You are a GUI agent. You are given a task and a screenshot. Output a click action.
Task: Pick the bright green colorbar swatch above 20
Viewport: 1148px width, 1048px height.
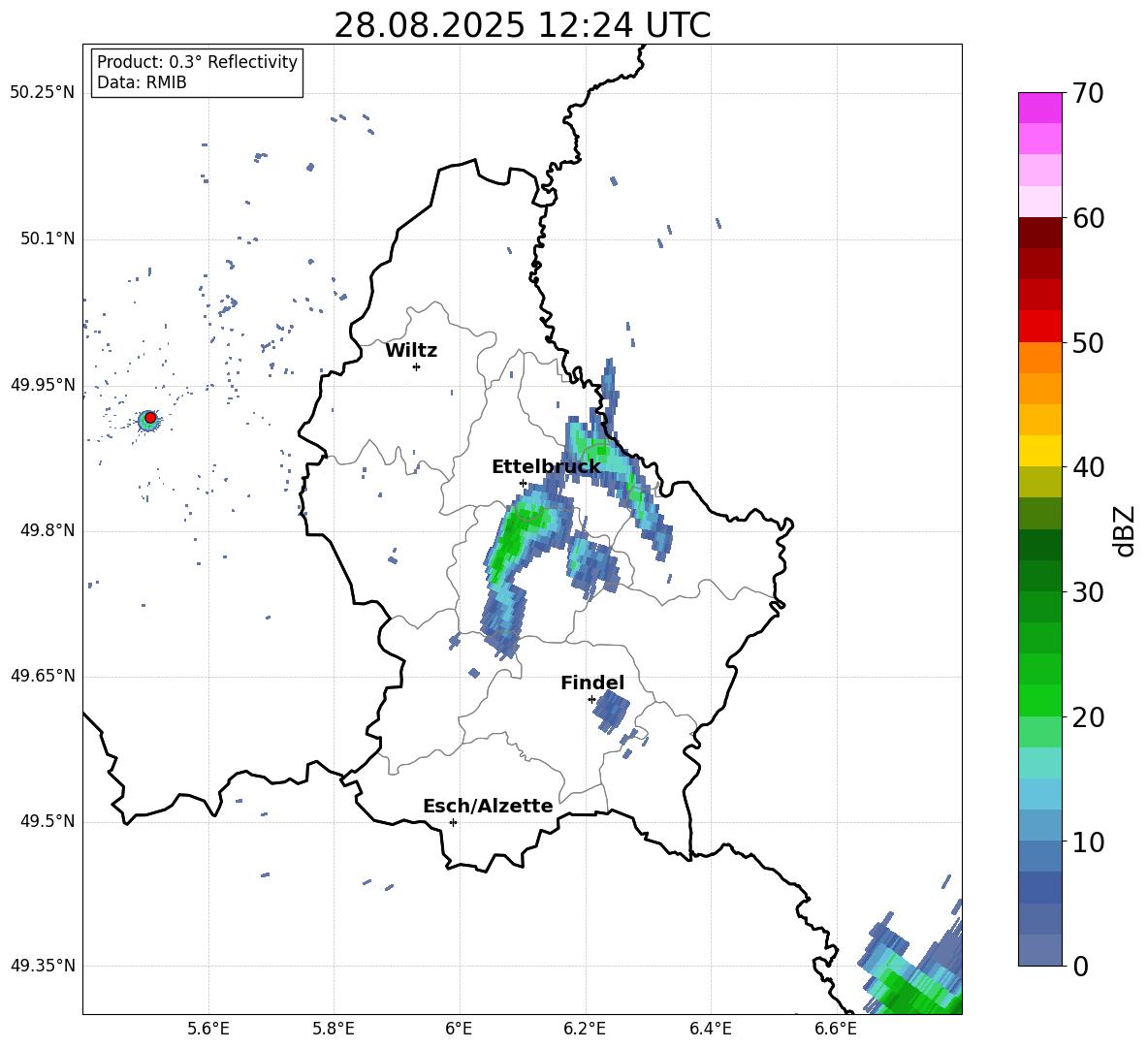tap(1039, 700)
